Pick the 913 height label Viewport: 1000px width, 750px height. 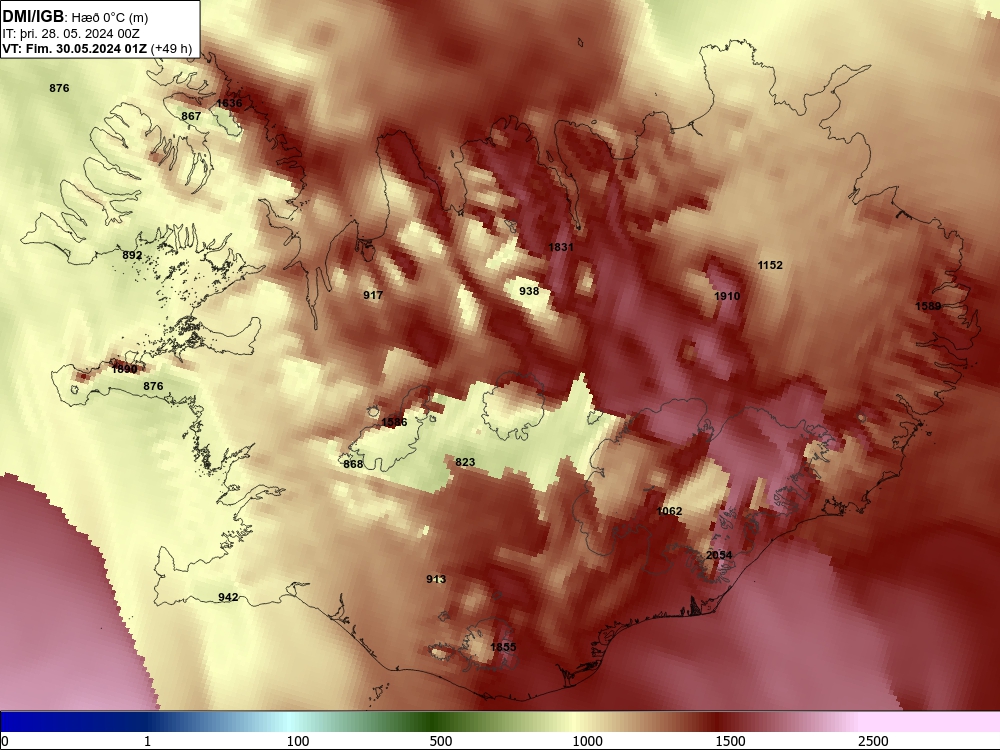(x=436, y=579)
